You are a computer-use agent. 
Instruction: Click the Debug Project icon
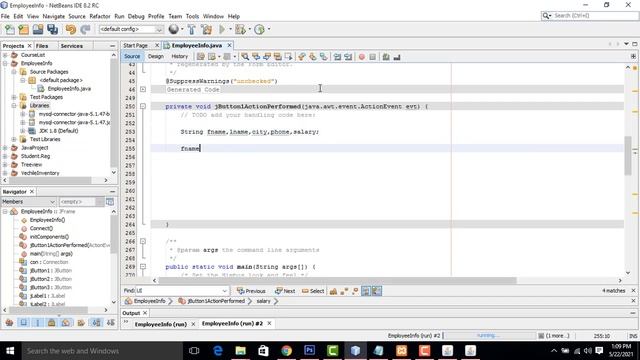click(240, 29)
